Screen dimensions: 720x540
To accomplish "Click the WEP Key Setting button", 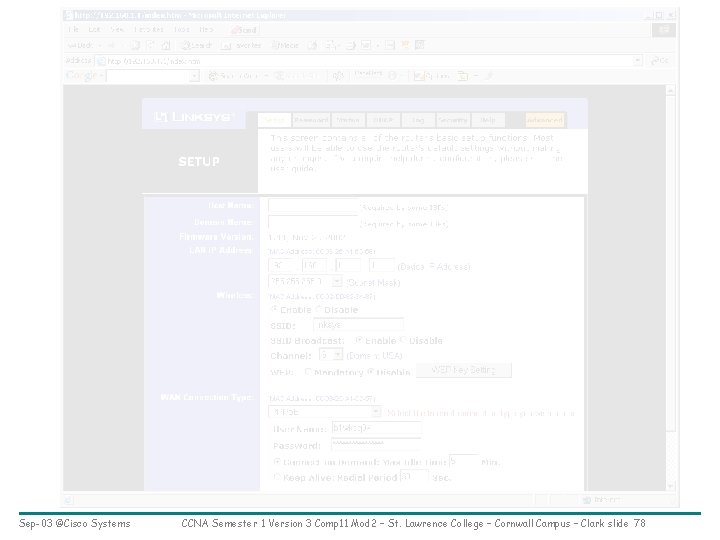I will (x=463, y=370).
